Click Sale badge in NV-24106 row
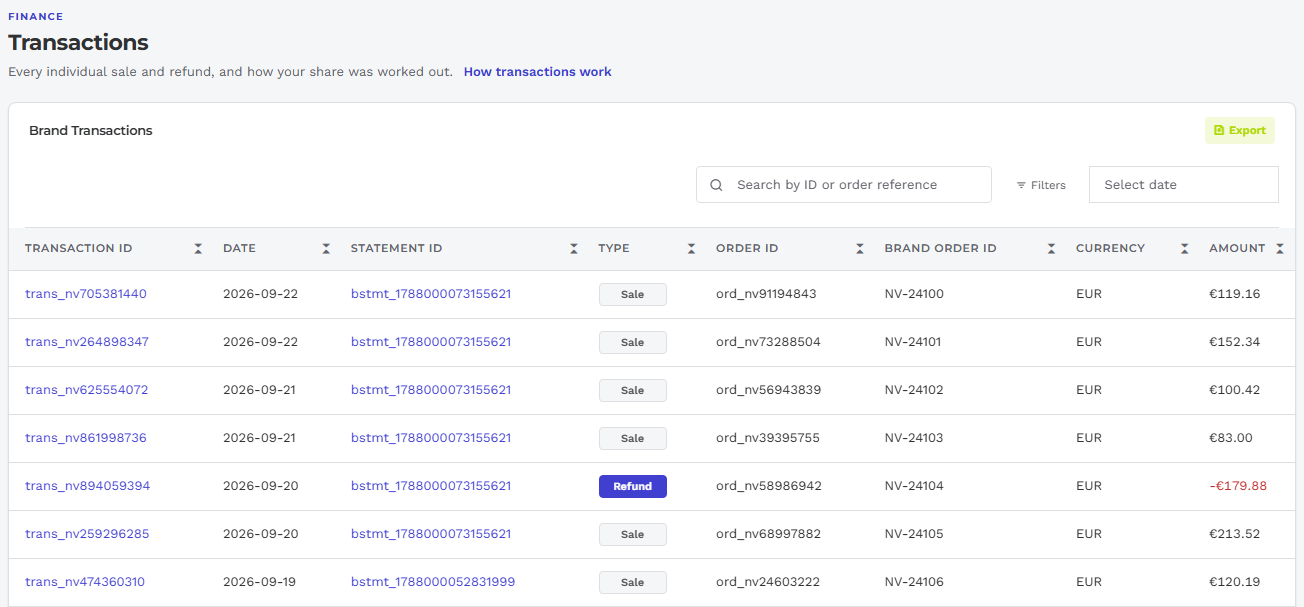Image resolution: width=1304 pixels, height=607 pixels. tap(633, 582)
